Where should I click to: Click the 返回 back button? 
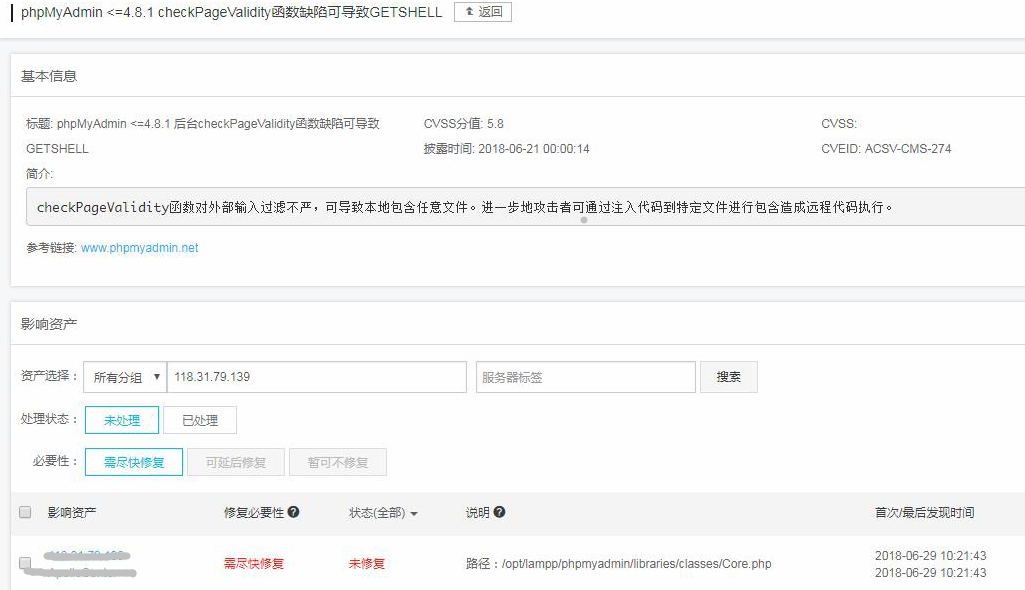482,12
